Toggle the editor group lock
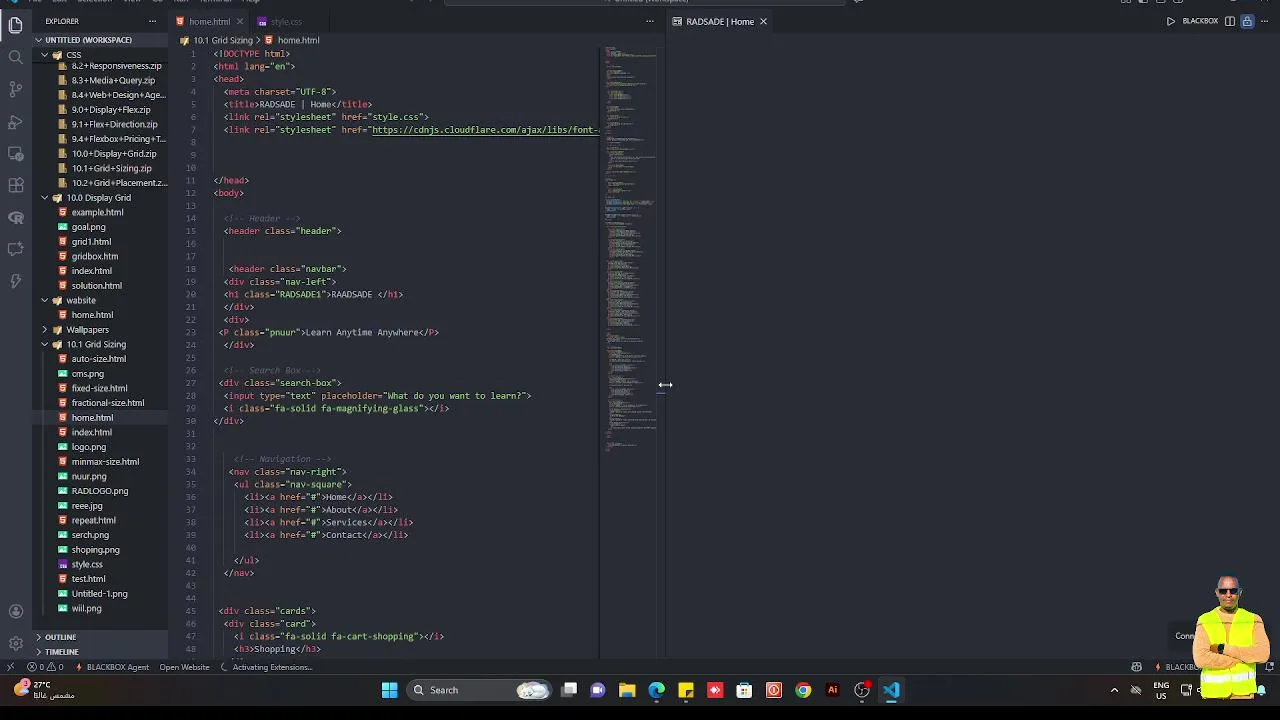The image size is (1280, 720). point(1247,21)
